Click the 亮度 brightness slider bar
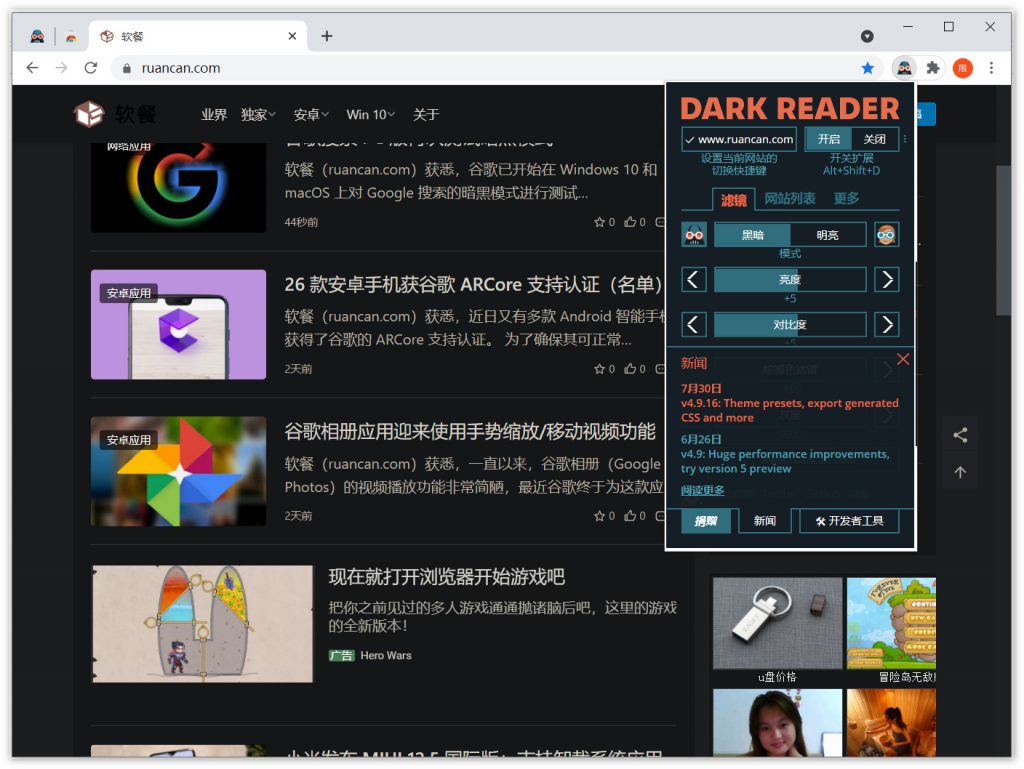 790,280
